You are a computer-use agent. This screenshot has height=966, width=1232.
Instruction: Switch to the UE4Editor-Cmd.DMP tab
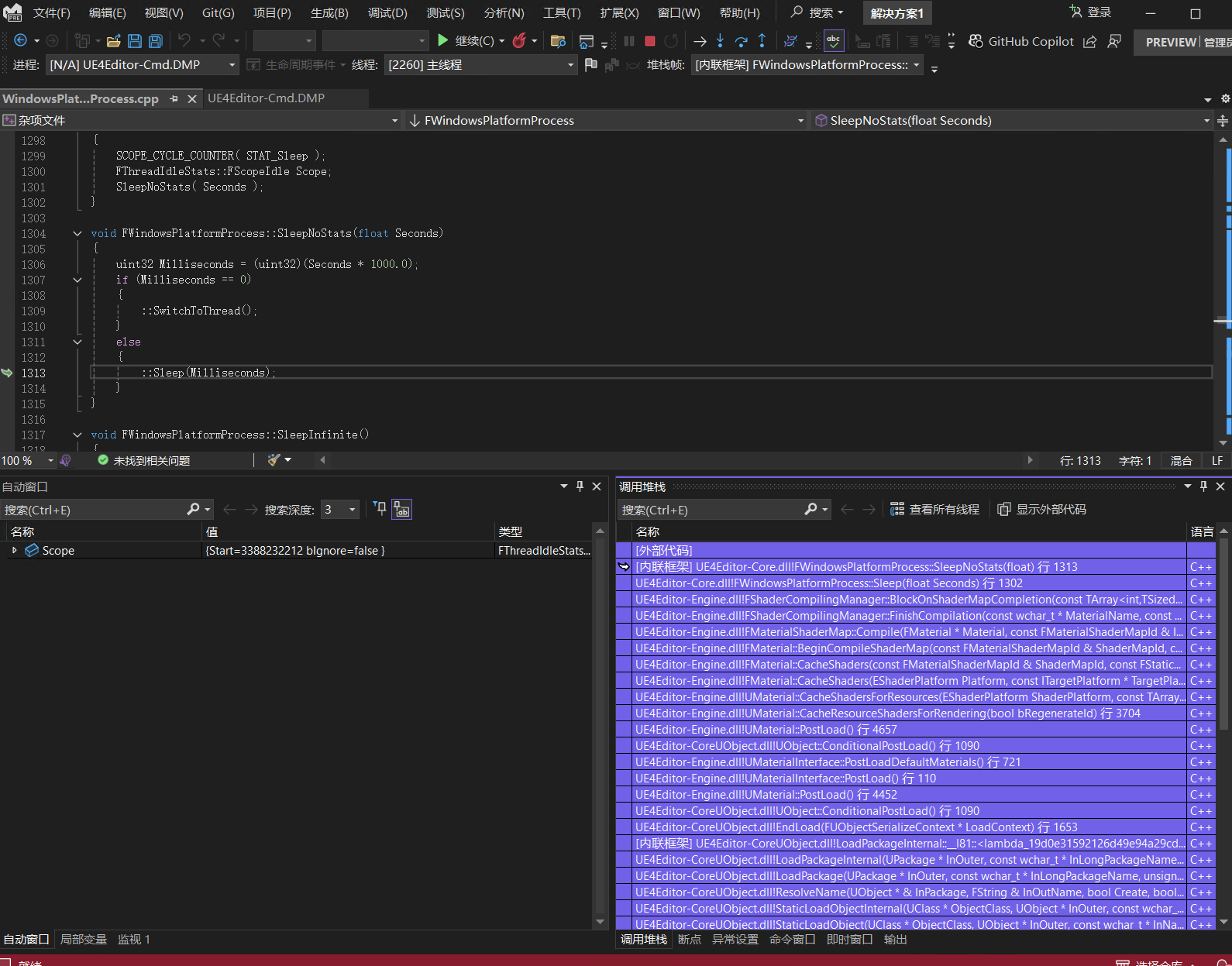point(267,98)
